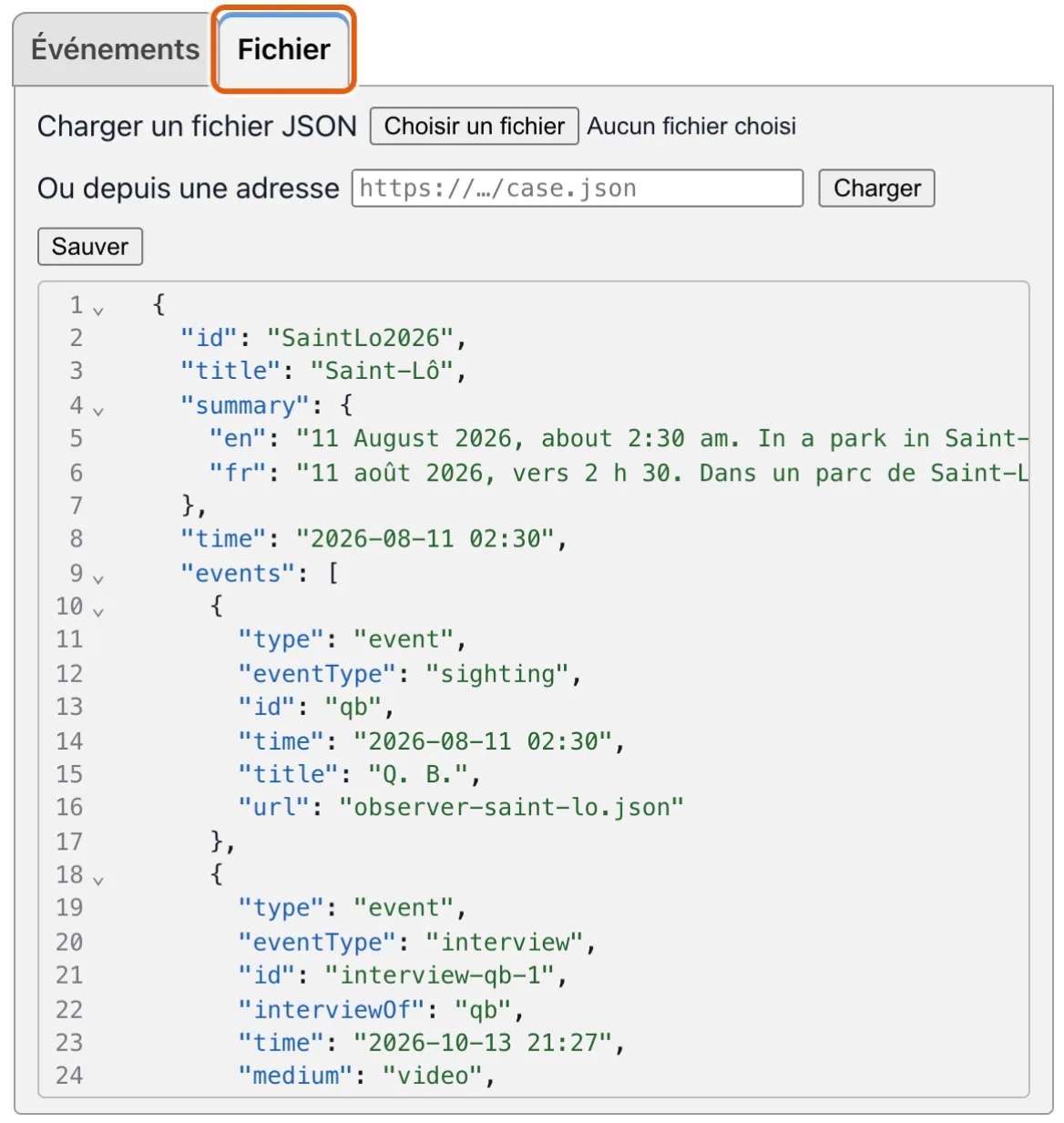Collapse the summary object fold arrow on line 4
This screenshot has height=1123, width=1064.
coord(98,411)
